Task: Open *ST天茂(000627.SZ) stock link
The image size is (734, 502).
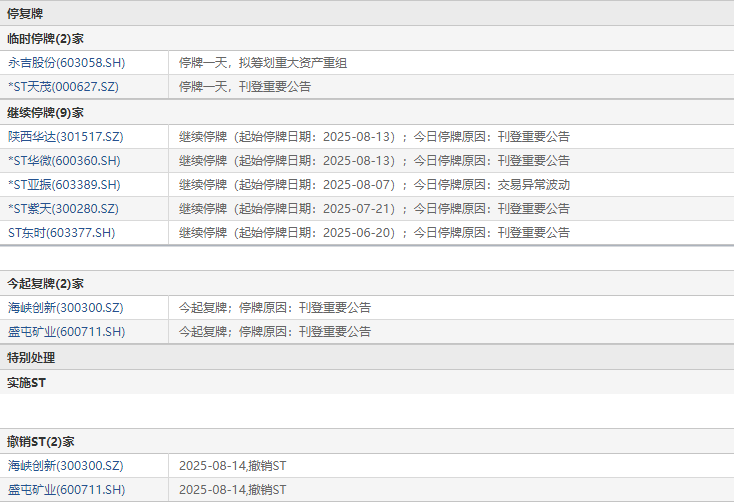Action: tap(63, 87)
